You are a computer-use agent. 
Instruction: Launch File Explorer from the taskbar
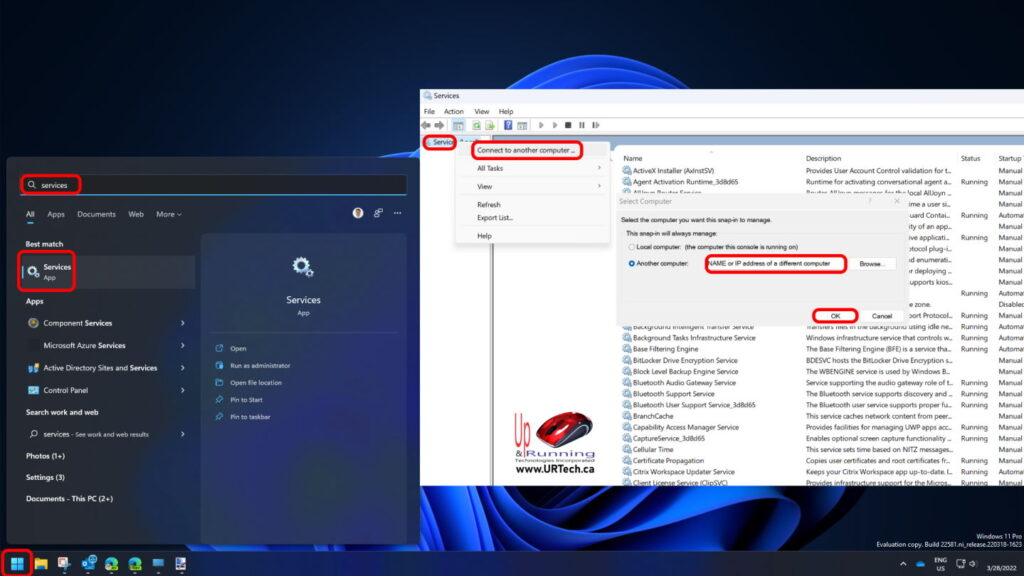(x=43, y=563)
